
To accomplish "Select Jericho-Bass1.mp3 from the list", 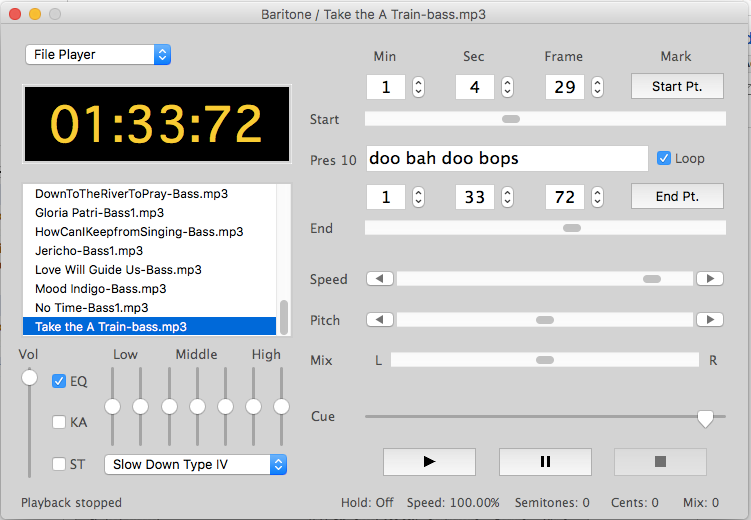I will pos(88,251).
